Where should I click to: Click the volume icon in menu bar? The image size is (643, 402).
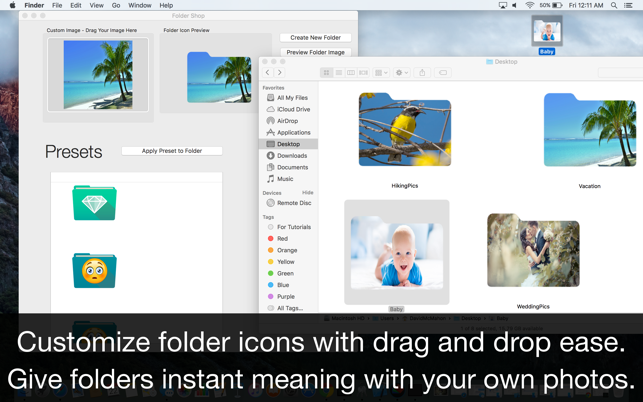click(x=514, y=5)
